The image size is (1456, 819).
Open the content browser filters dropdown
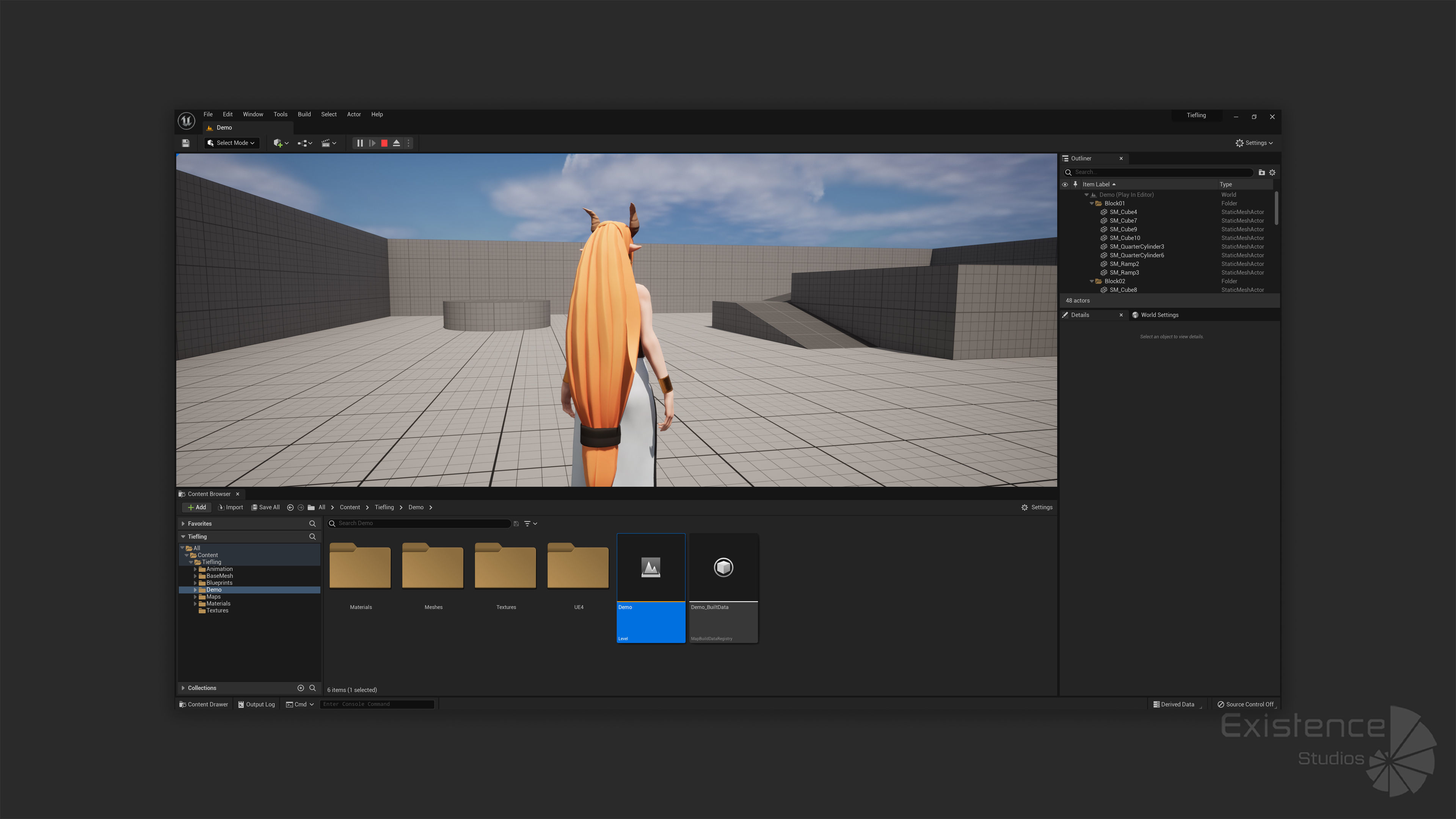tap(530, 523)
